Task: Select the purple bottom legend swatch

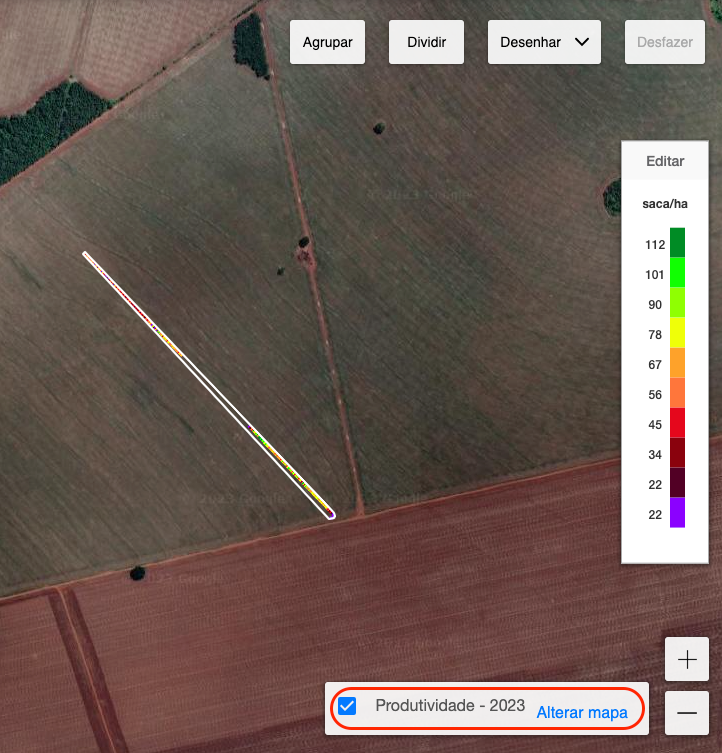Action: (677, 512)
